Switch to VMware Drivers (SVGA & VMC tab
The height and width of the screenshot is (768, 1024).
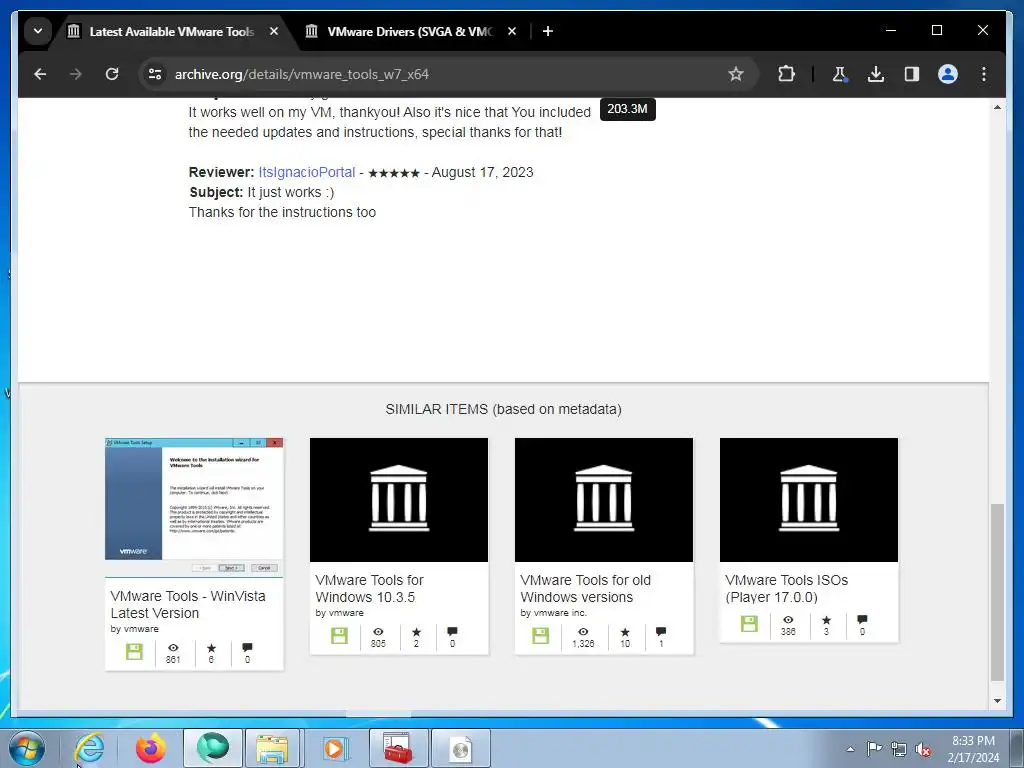click(x=410, y=31)
